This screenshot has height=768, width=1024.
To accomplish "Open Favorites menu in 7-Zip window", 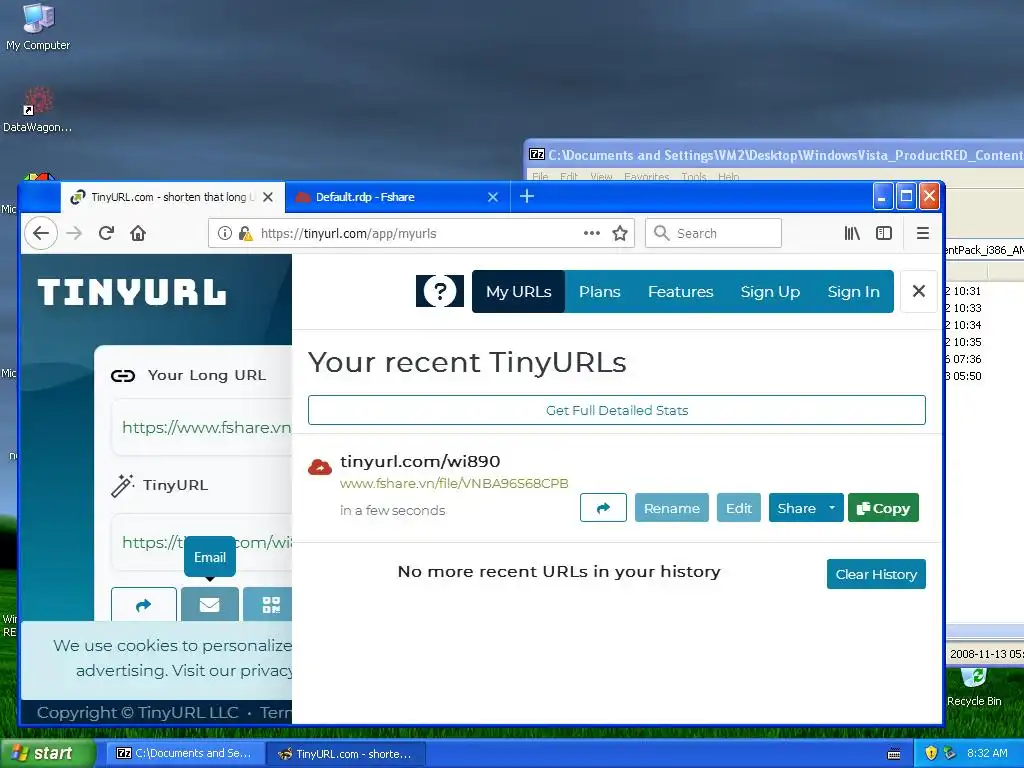I will point(647,176).
